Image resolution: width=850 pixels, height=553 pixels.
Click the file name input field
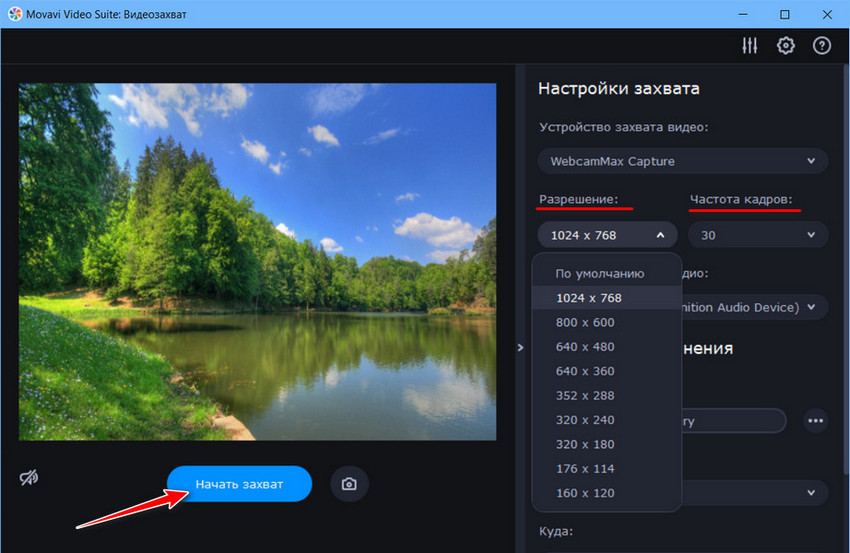point(733,421)
